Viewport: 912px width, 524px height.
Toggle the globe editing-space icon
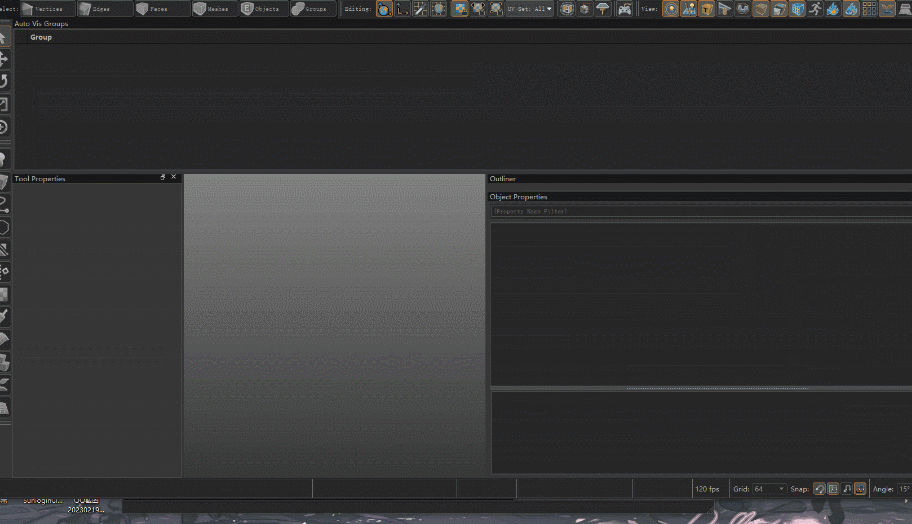pyautogui.click(x=384, y=9)
